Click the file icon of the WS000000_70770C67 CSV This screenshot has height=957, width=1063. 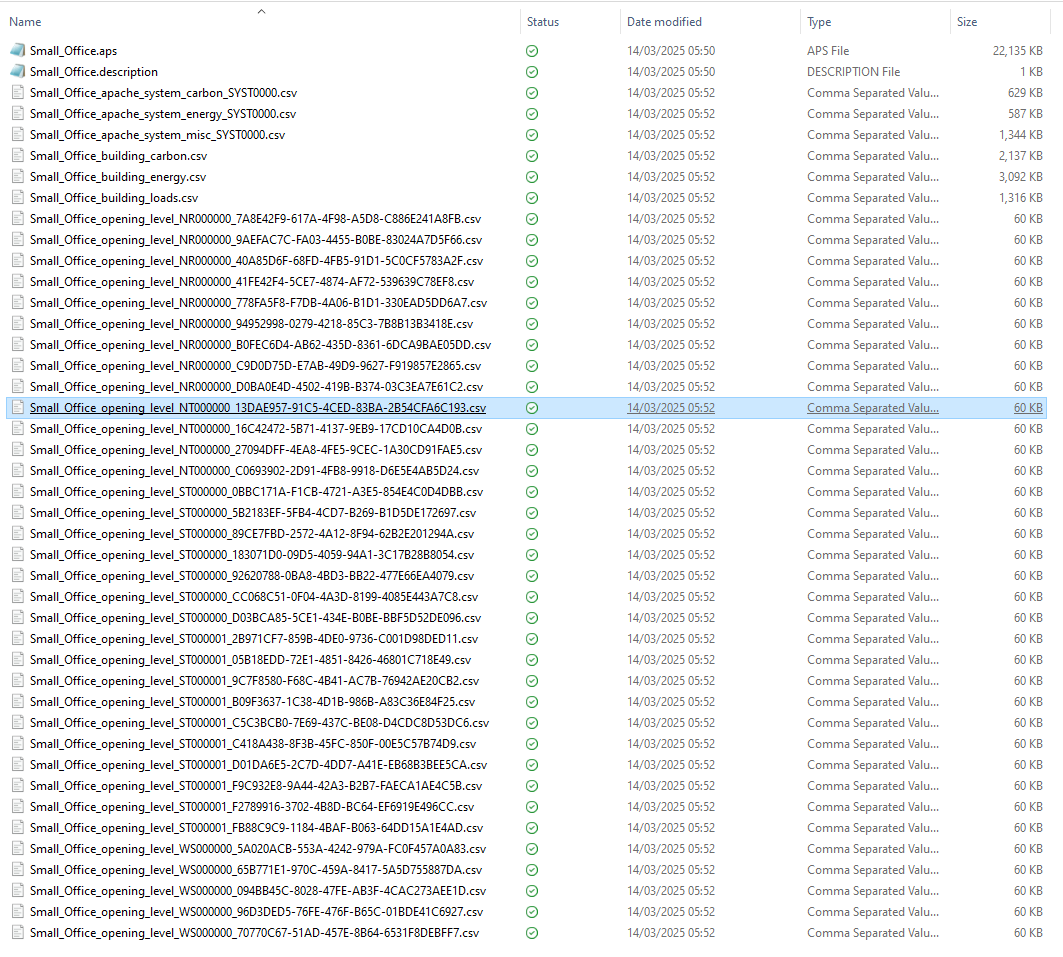[x=17, y=932]
